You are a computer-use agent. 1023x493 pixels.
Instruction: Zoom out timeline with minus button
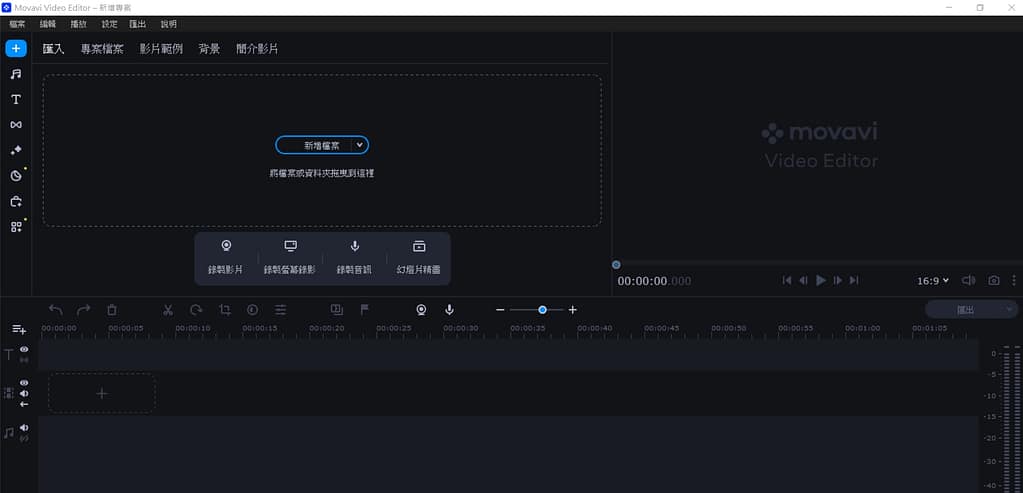point(500,310)
